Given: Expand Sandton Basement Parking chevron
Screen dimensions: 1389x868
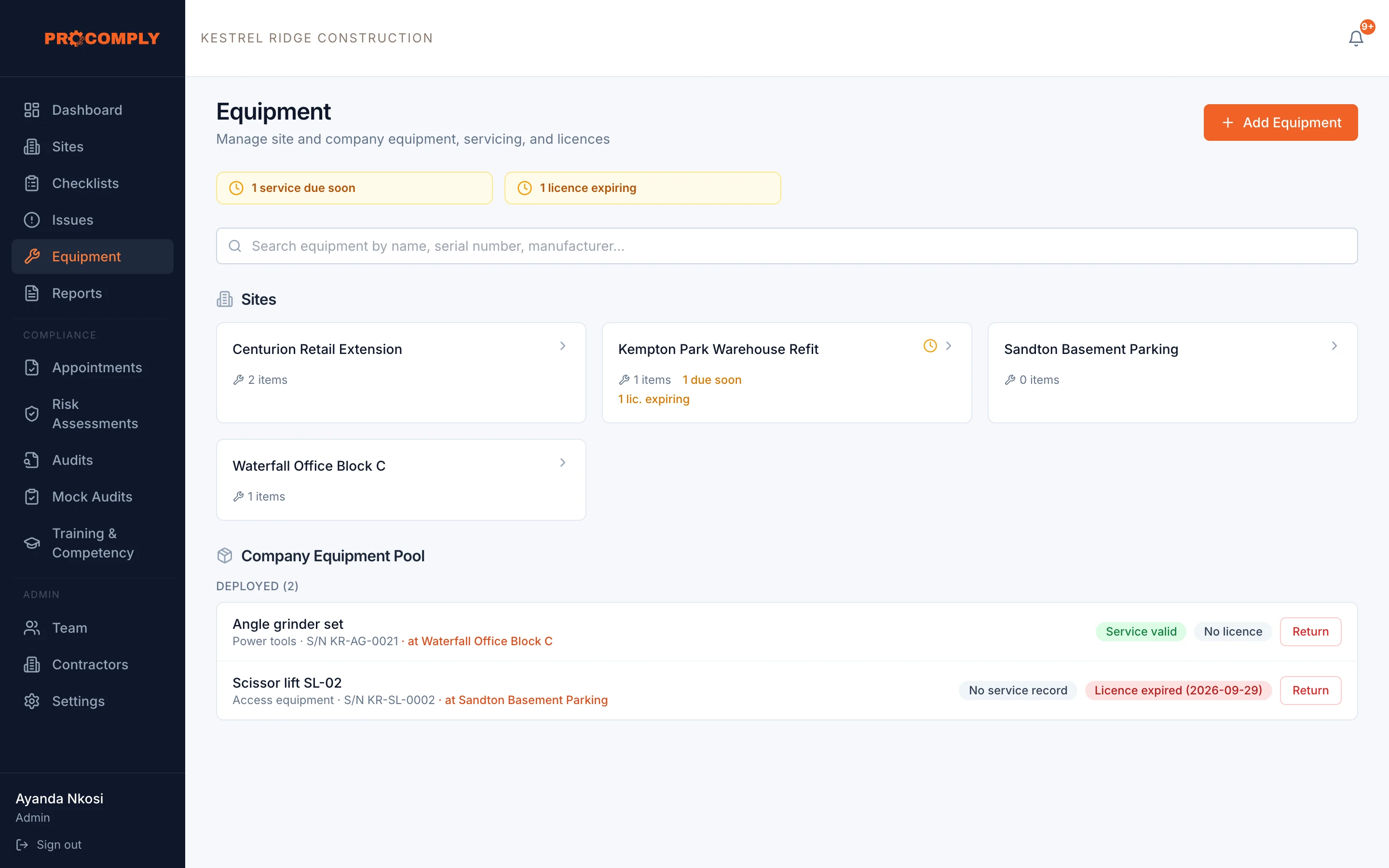Looking at the screenshot, I should [1334, 346].
